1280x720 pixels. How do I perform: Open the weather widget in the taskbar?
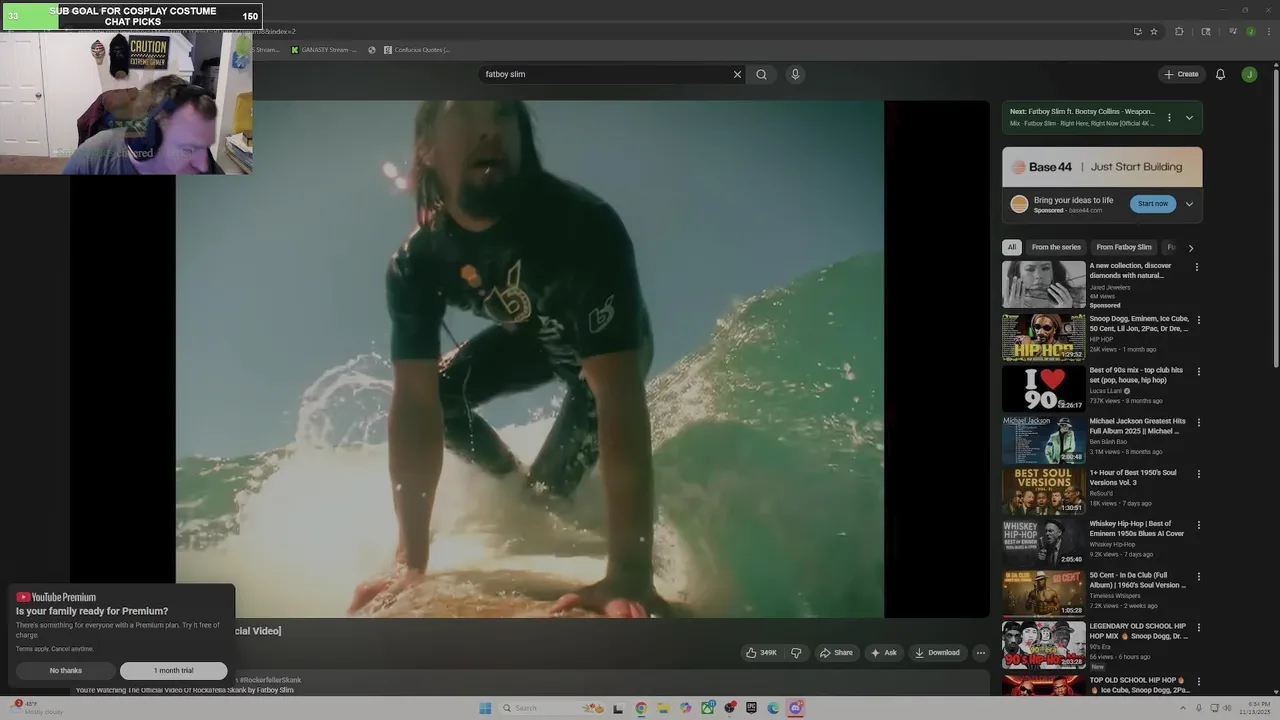coord(37,708)
